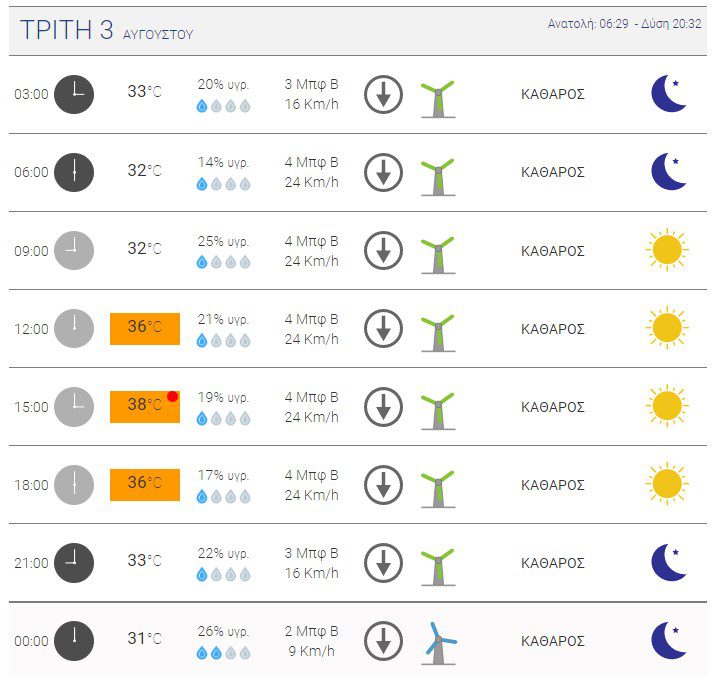This screenshot has width=716, height=677.
Task: Click the 31°C temperature at midnight
Action: tap(144, 638)
